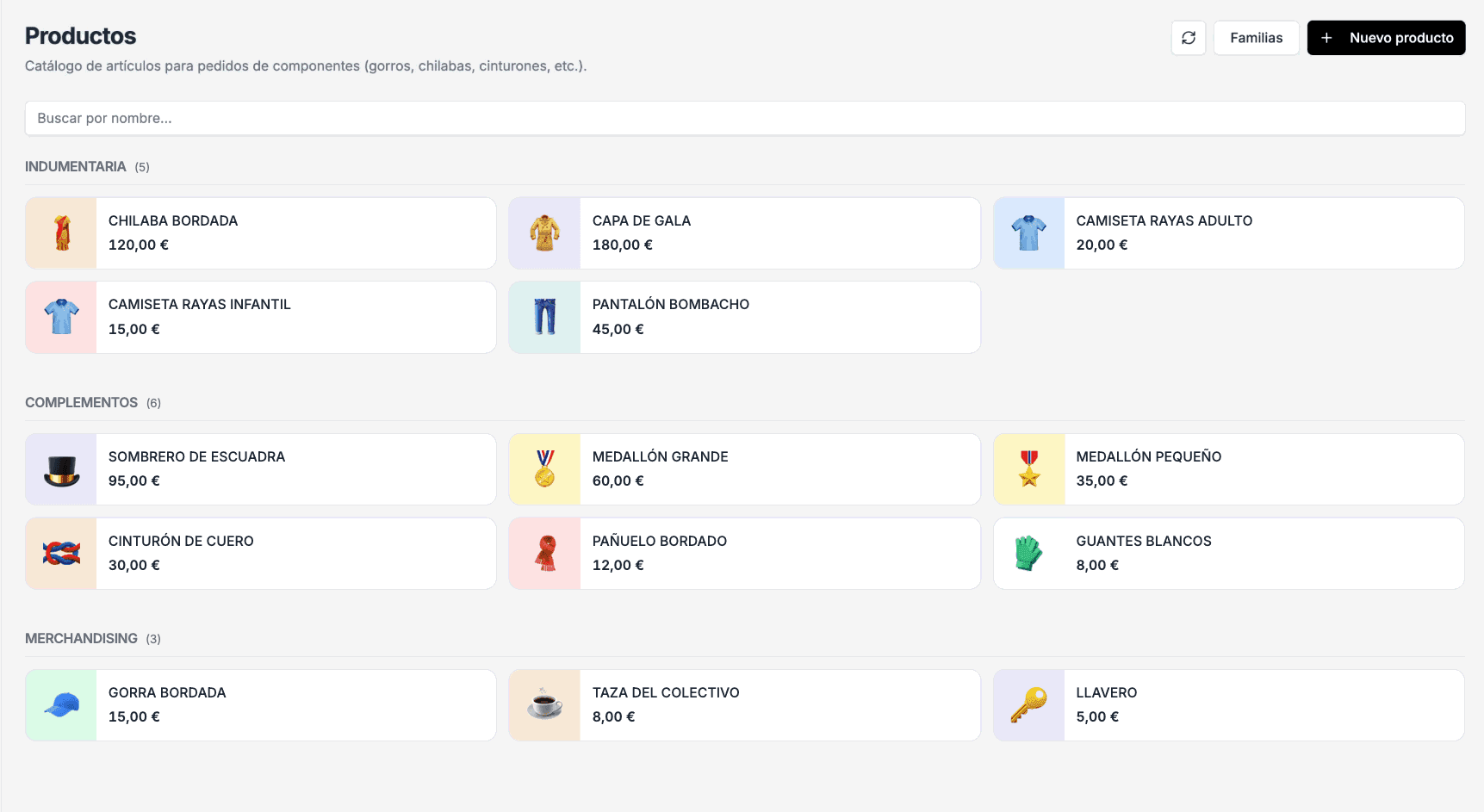Focus the Buscar por nombre search field
This screenshot has height=812, width=1484.
(x=745, y=118)
